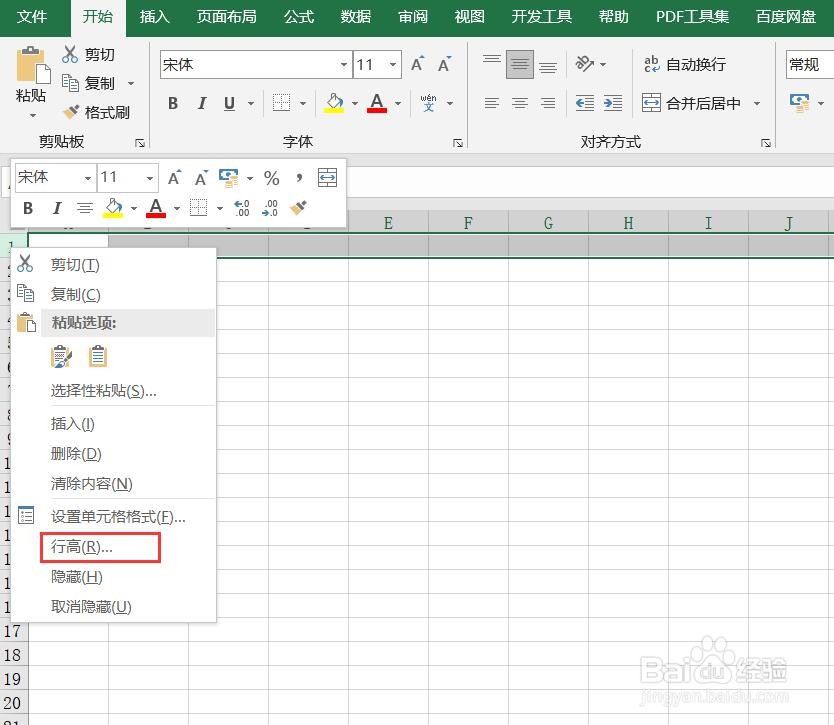Screen dimensions: 834x725
Task: Click the text orientation icon
Action: (x=585, y=64)
